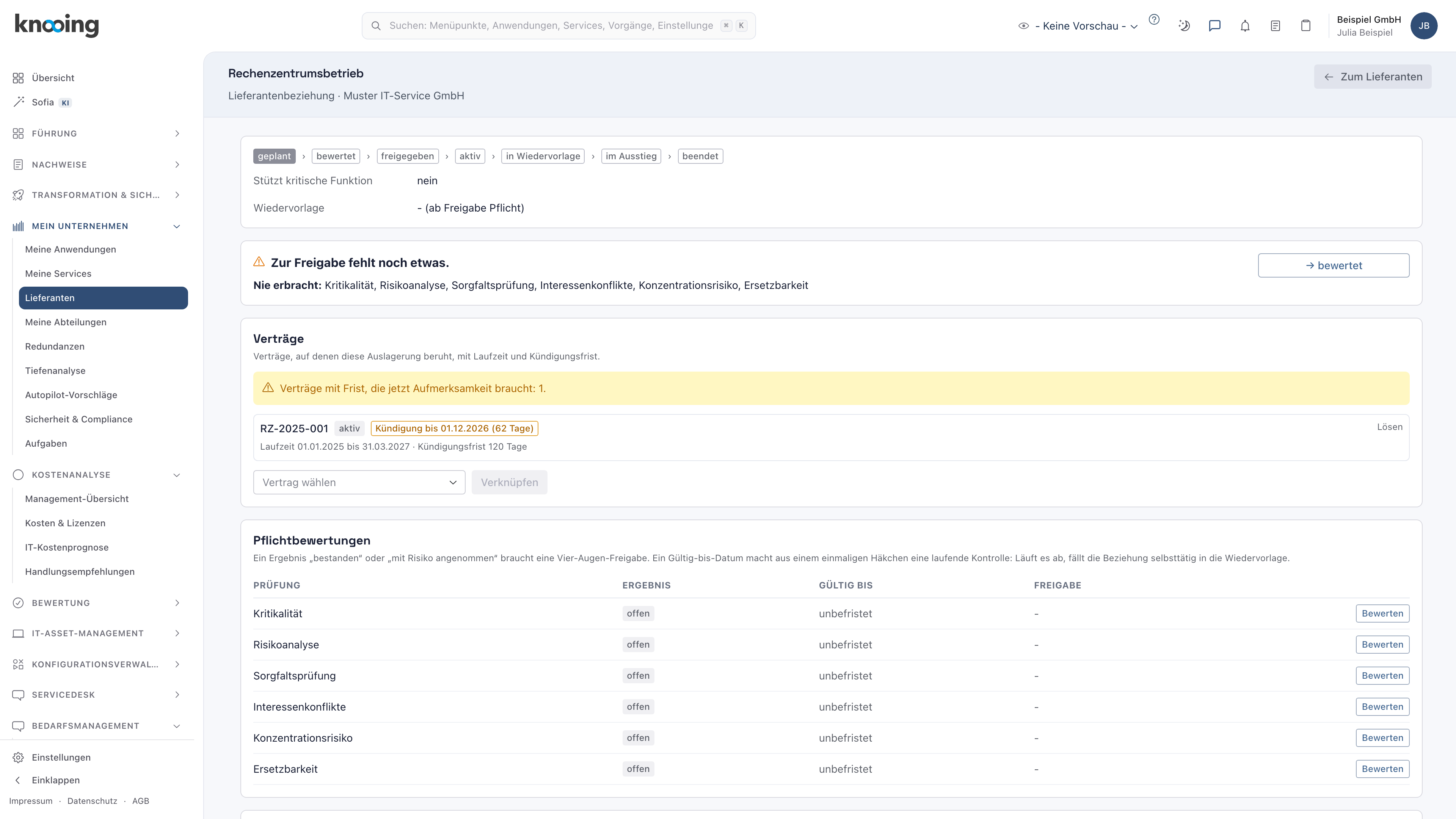
Task: Click the in Wiedervorlage status step
Action: click(x=543, y=157)
